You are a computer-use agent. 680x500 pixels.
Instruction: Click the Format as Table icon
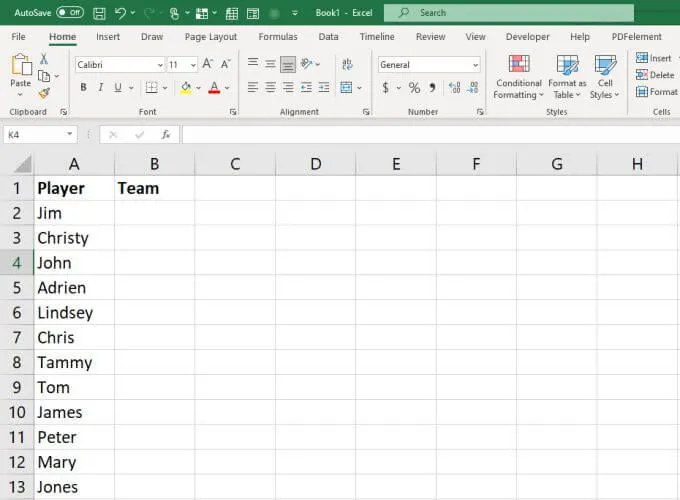567,76
